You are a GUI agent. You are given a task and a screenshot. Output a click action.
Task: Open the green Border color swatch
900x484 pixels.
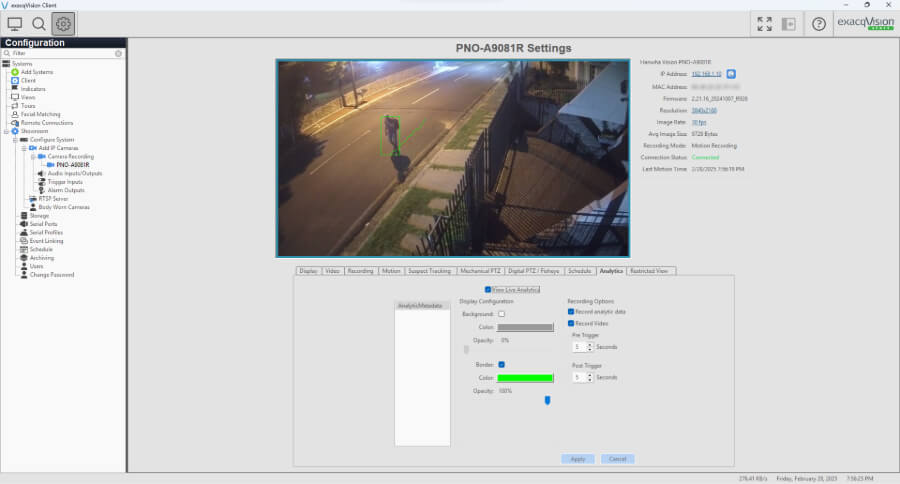(x=525, y=377)
